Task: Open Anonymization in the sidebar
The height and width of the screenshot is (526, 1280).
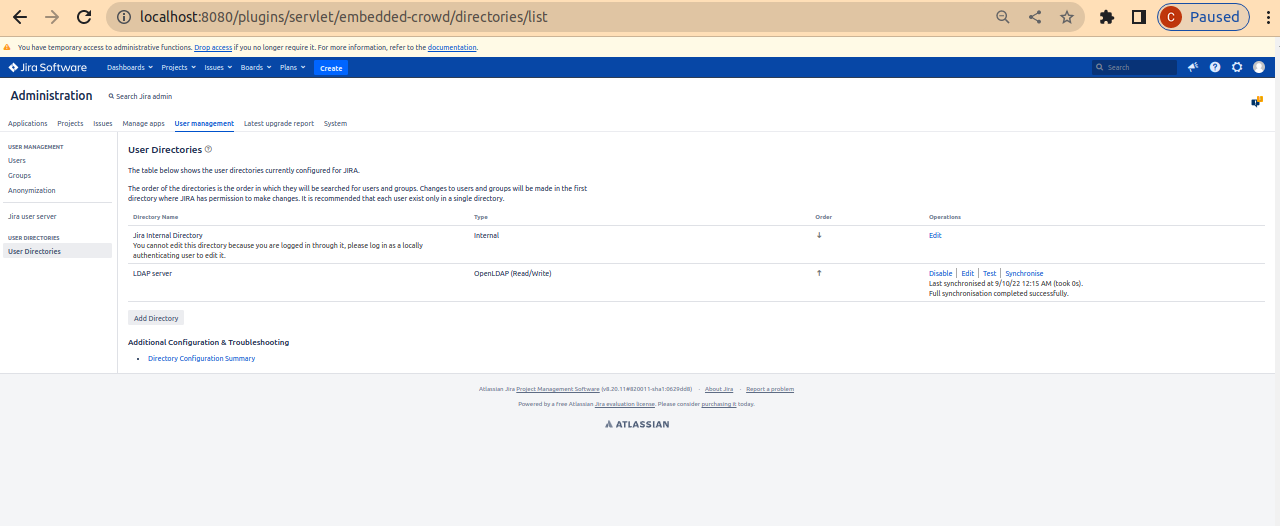Action: 32,190
